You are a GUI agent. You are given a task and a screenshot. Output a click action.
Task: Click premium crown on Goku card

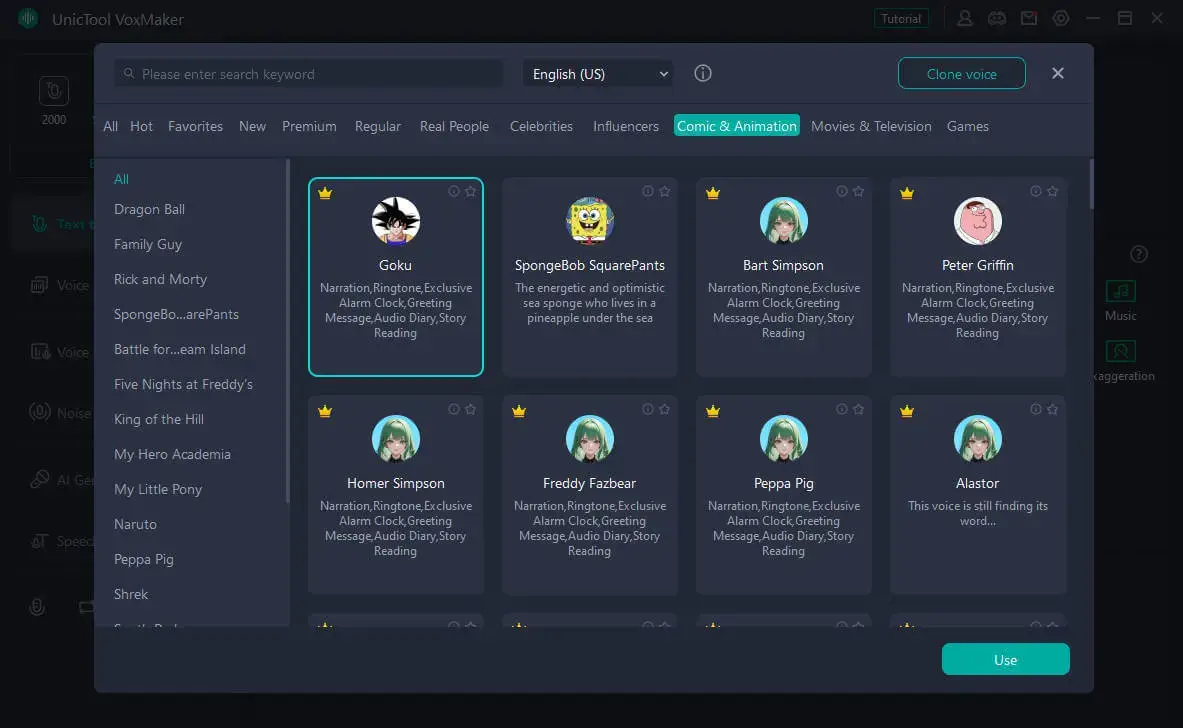click(x=325, y=193)
